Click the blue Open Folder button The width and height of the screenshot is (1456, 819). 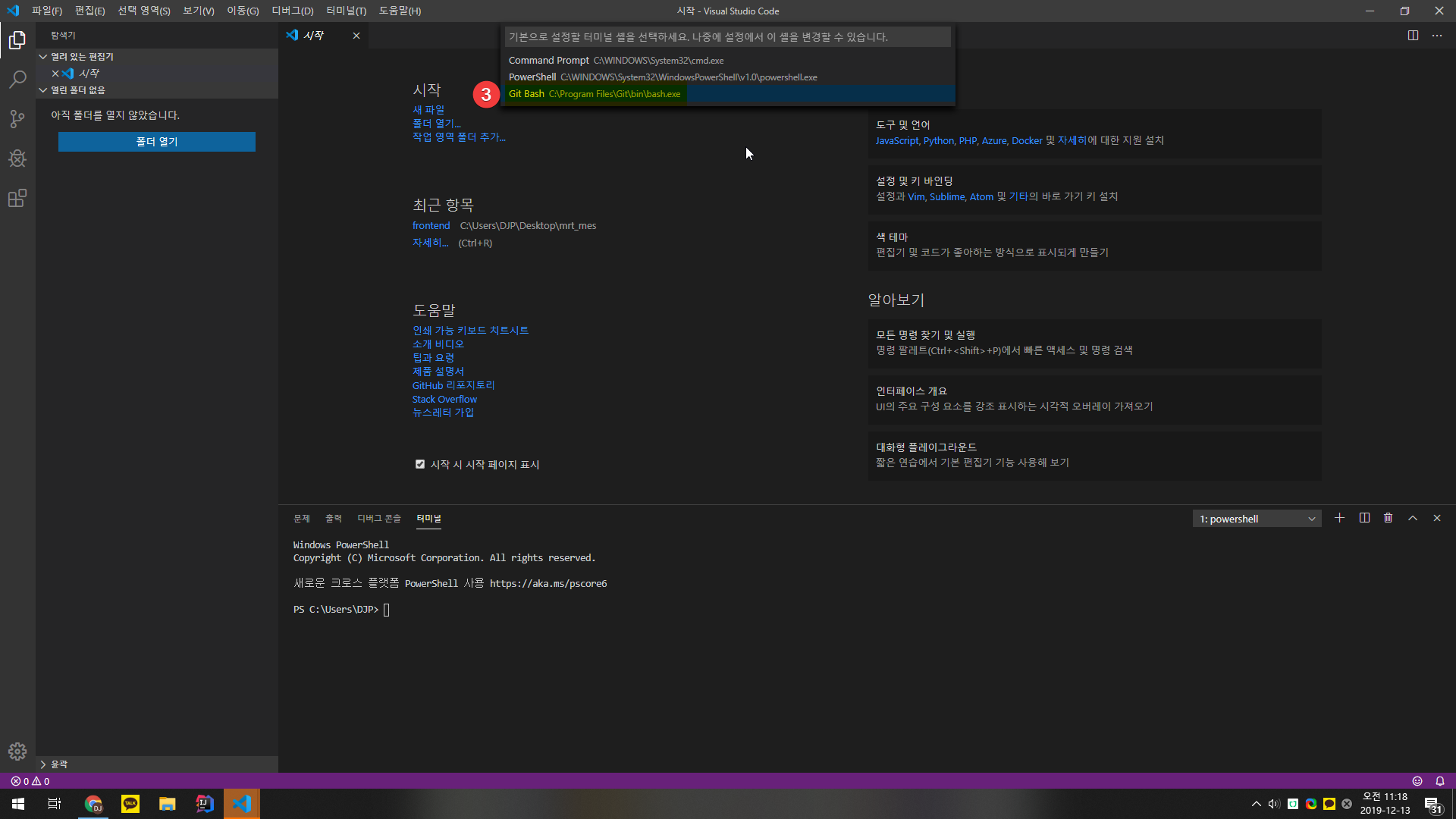click(x=157, y=142)
